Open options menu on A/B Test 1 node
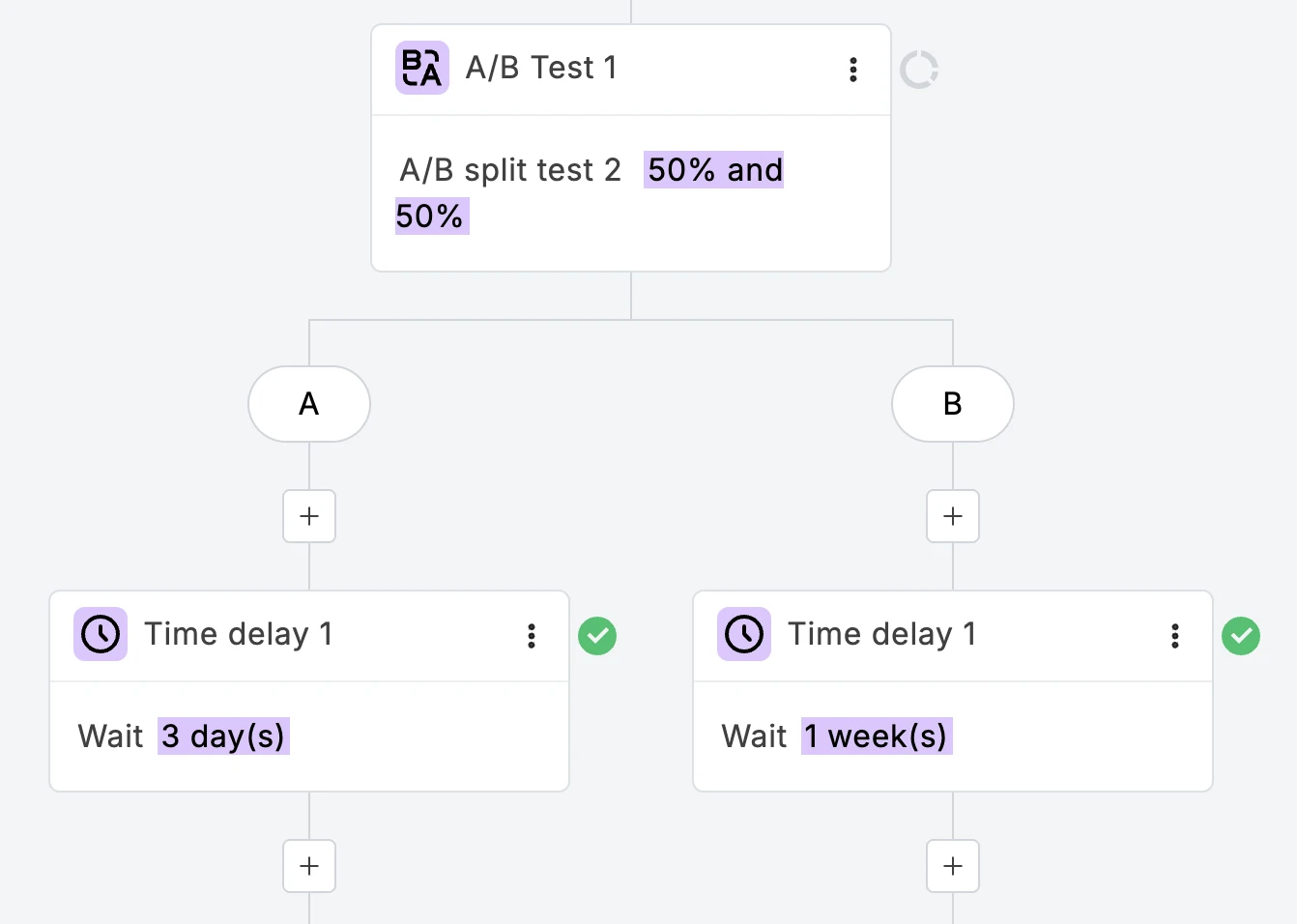The height and width of the screenshot is (924, 1297). coord(853,69)
